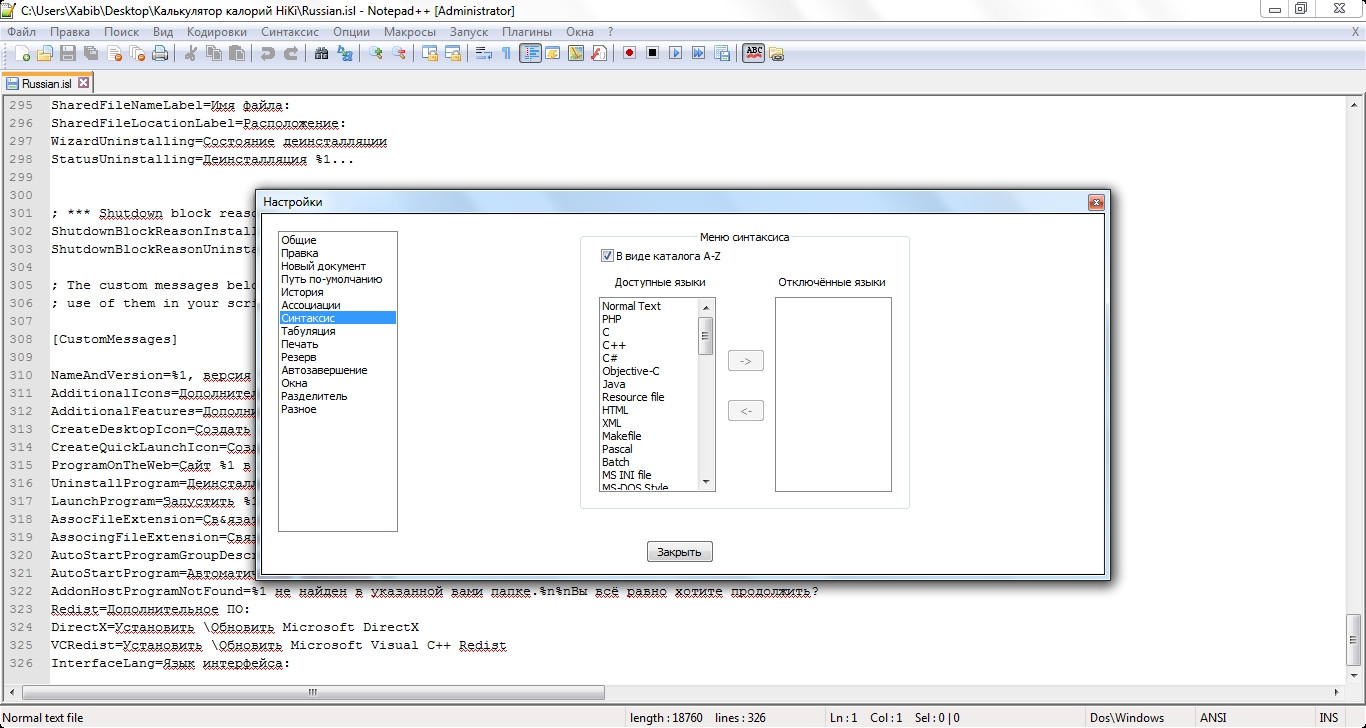The width and height of the screenshot is (1366, 728).
Task: Show all characters with the pilcrow icon
Action: (507, 54)
